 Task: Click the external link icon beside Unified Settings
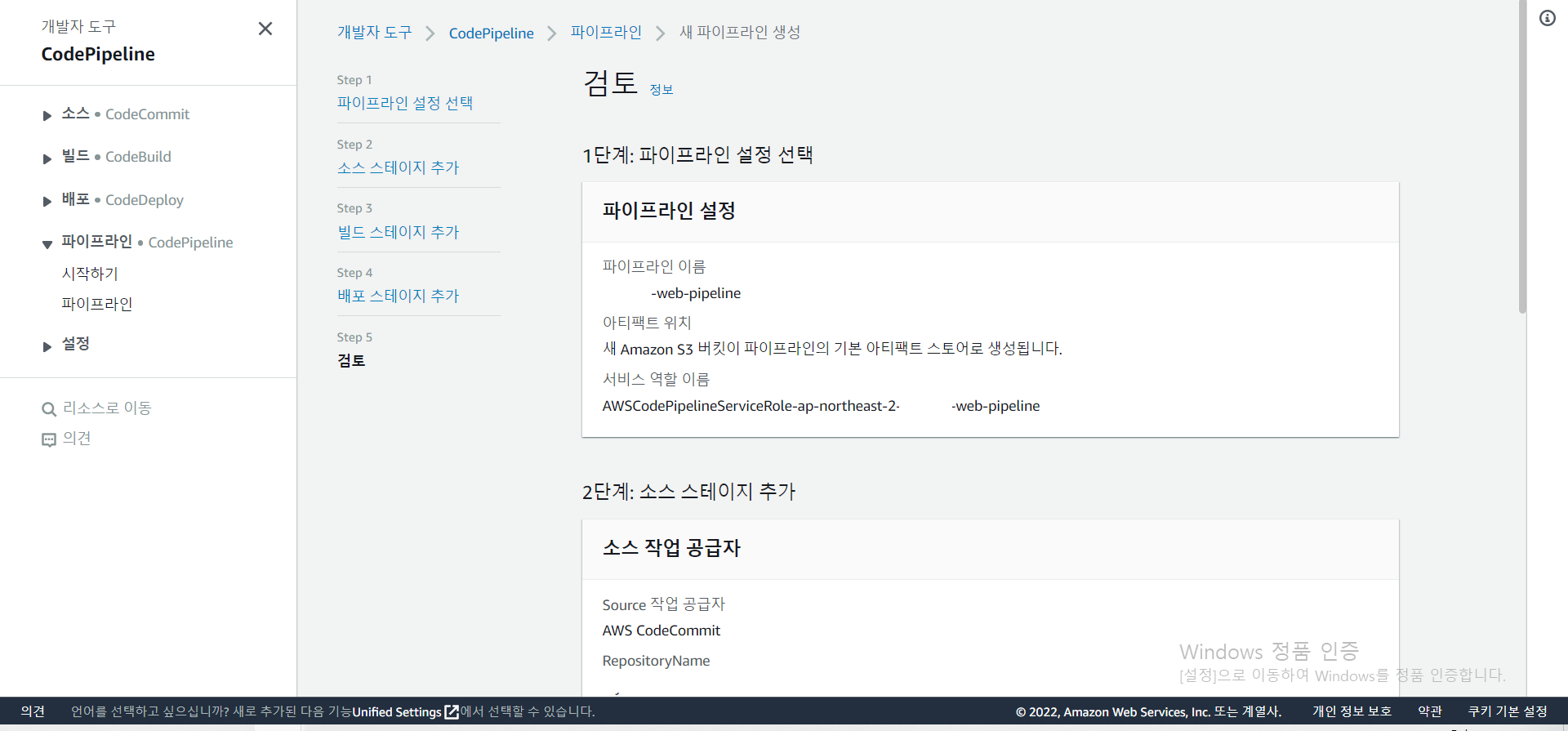(x=452, y=711)
